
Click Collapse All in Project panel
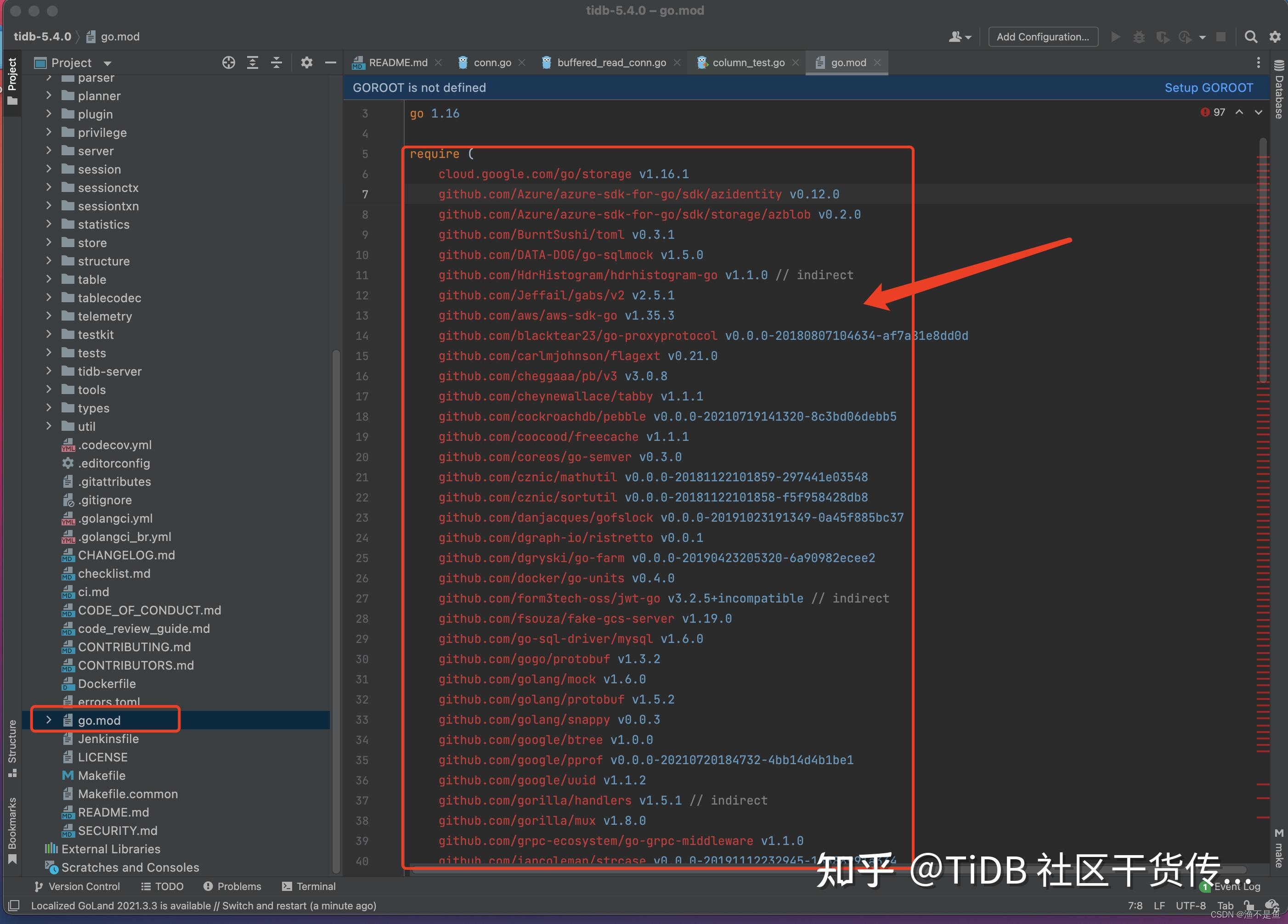click(x=277, y=62)
